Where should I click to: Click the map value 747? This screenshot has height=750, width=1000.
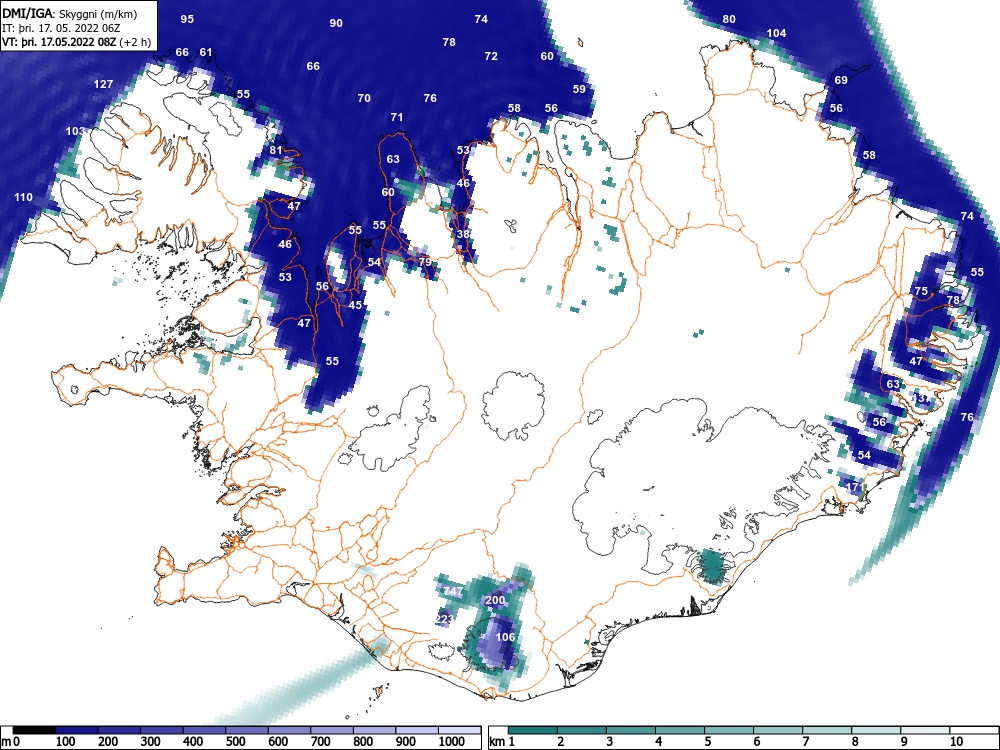coord(453,591)
